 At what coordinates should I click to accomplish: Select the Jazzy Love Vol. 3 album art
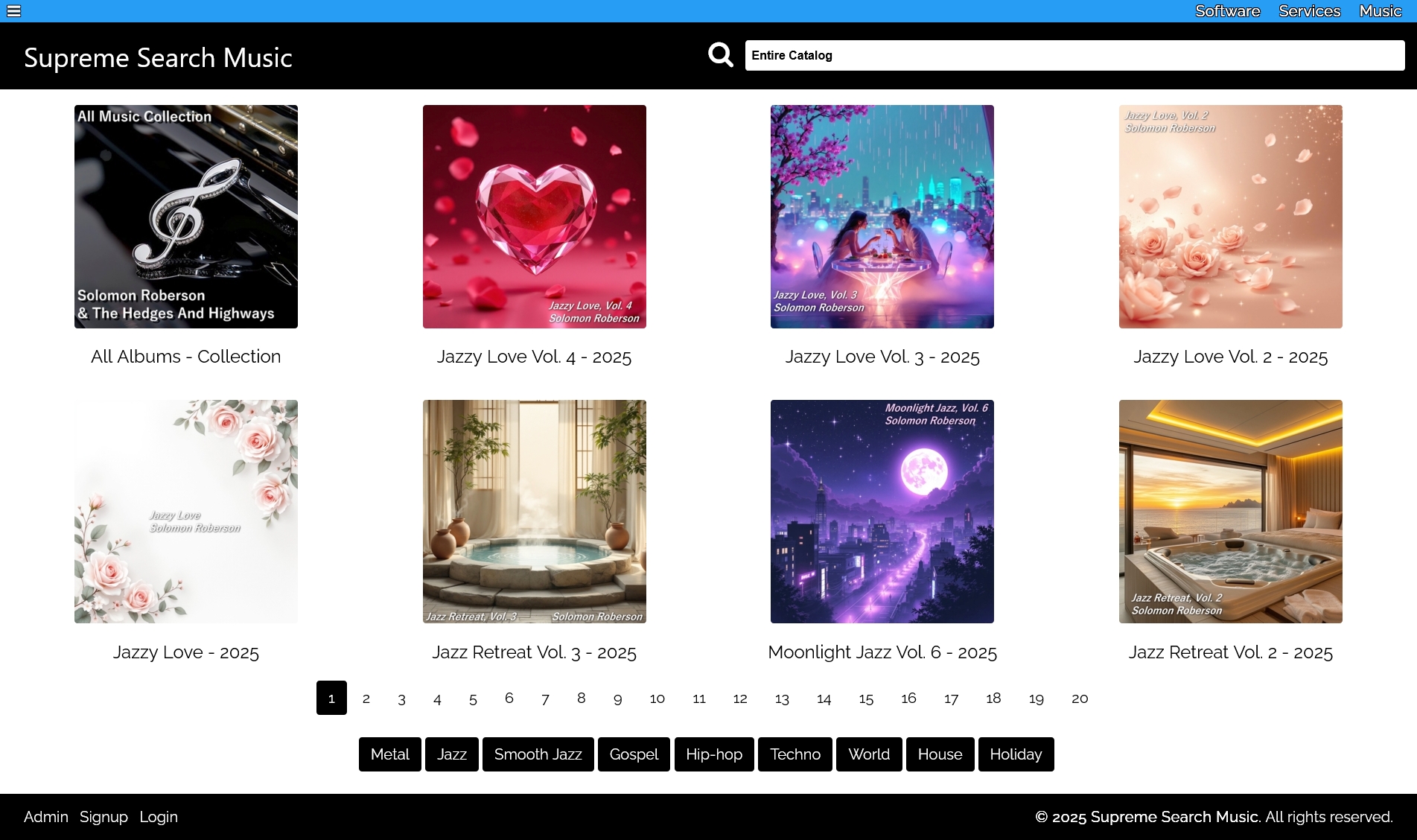(x=882, y=217)
